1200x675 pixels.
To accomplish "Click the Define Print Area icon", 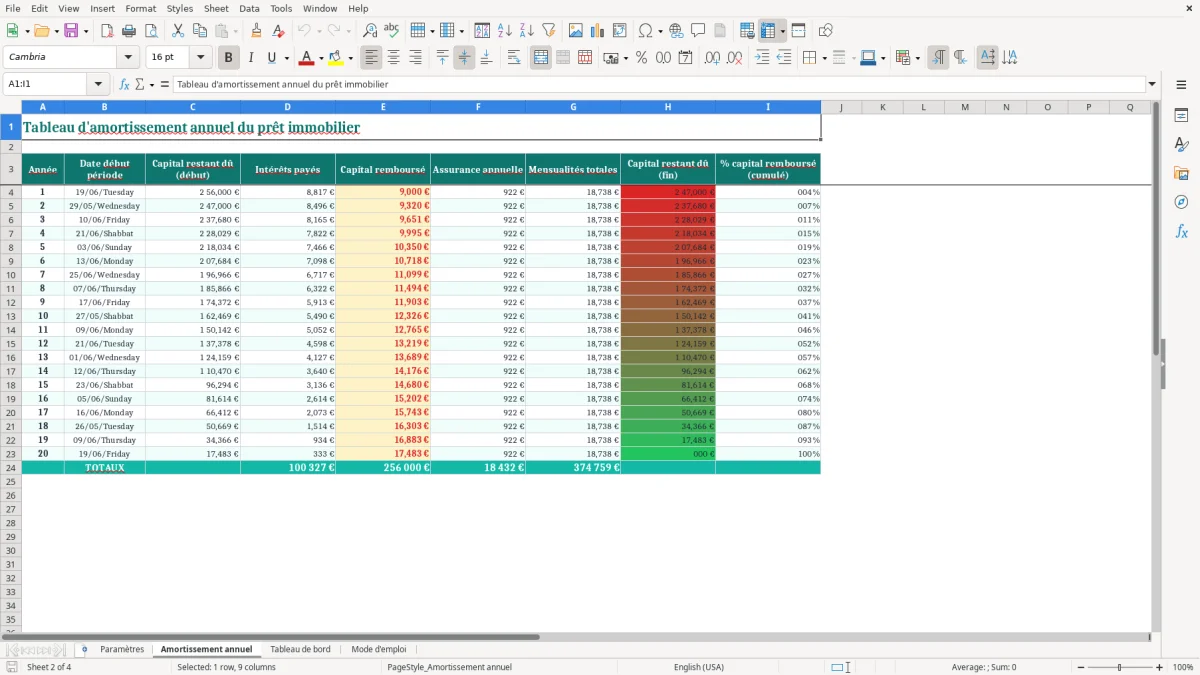I will pos(747,31).
